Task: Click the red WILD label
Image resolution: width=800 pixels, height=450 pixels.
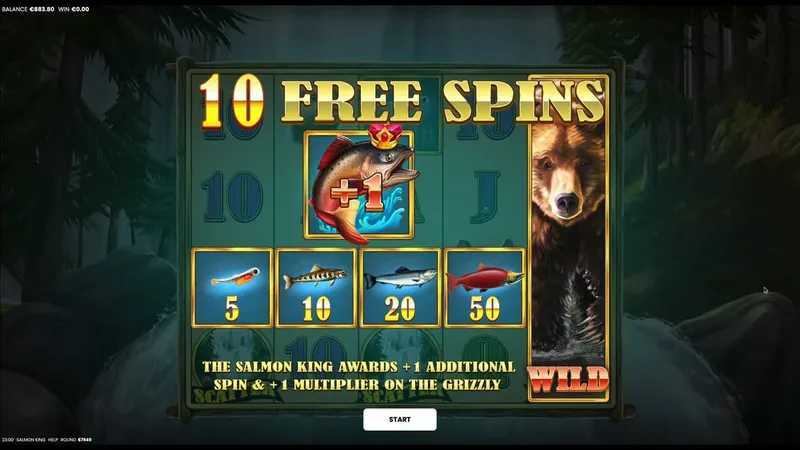Action: click(568, 380)
